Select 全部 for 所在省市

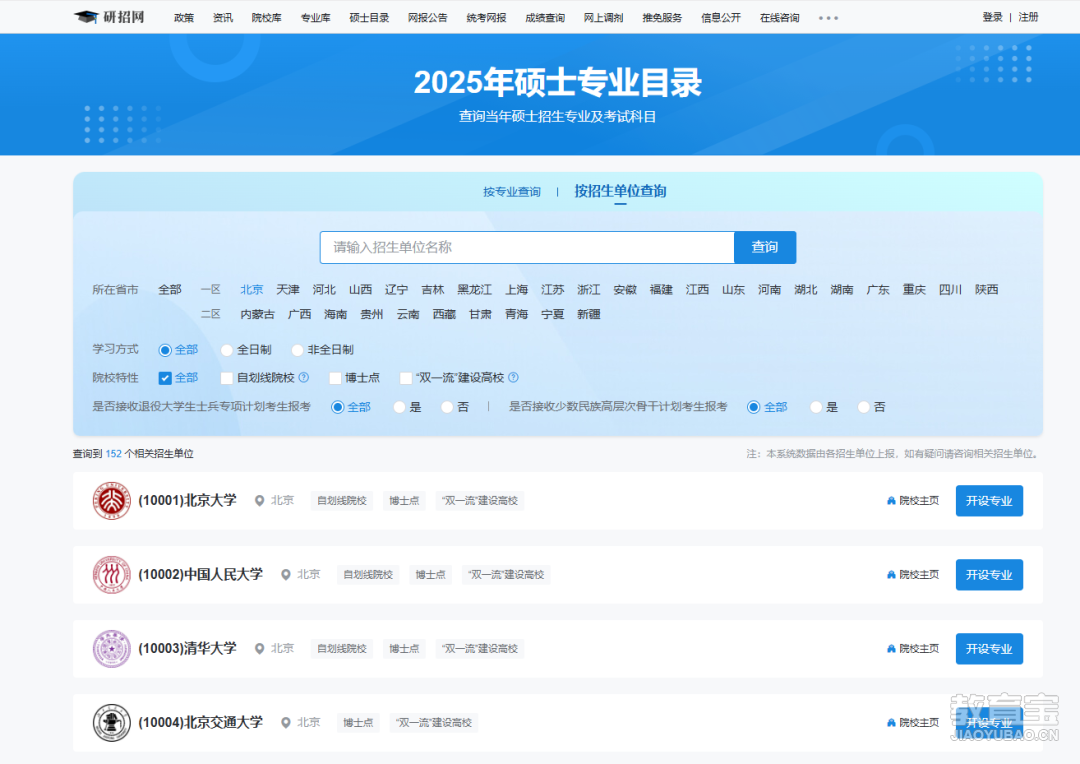coord(170,290)
